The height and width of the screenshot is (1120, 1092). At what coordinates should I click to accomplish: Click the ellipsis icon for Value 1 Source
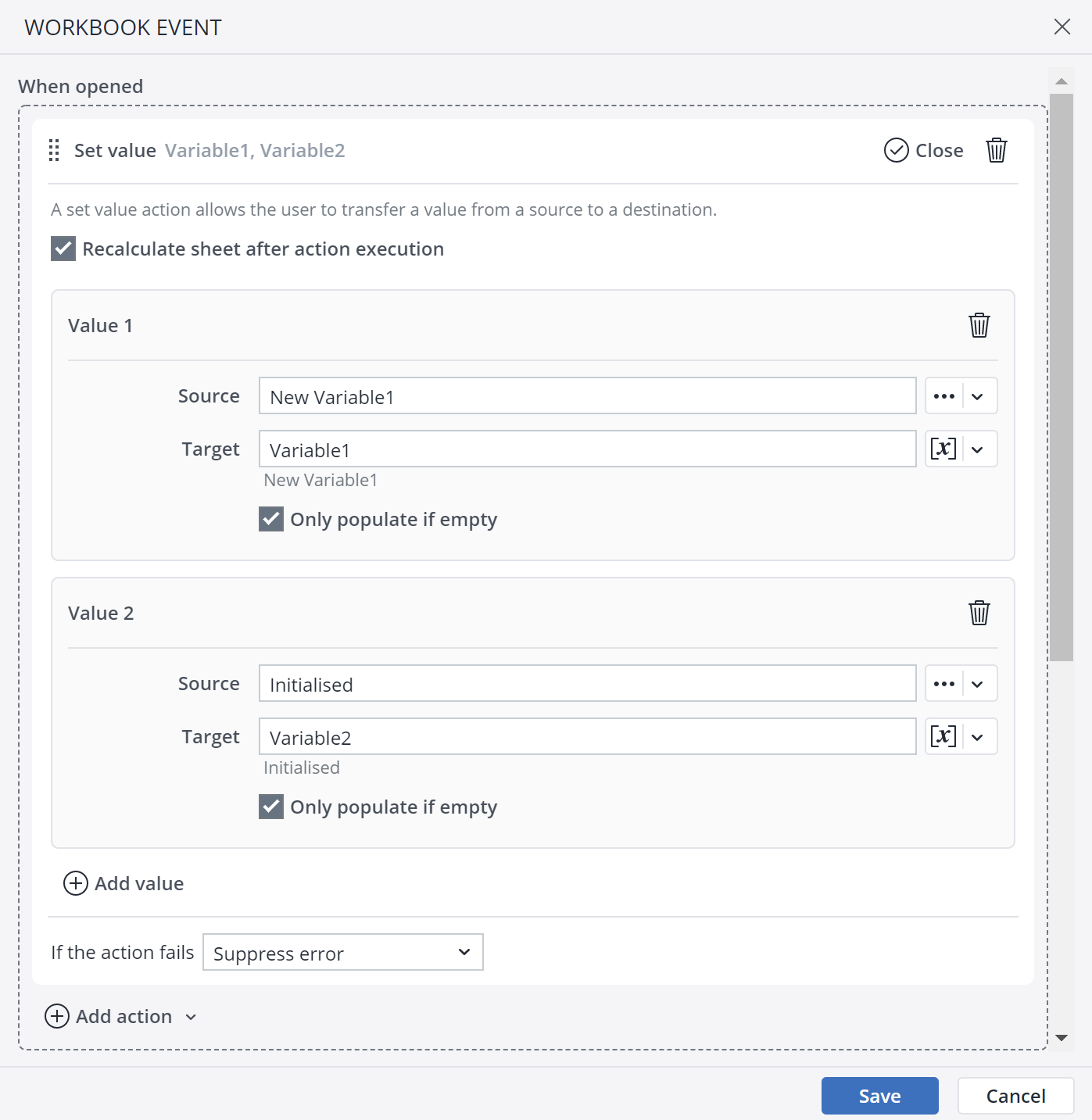point(944,396)
